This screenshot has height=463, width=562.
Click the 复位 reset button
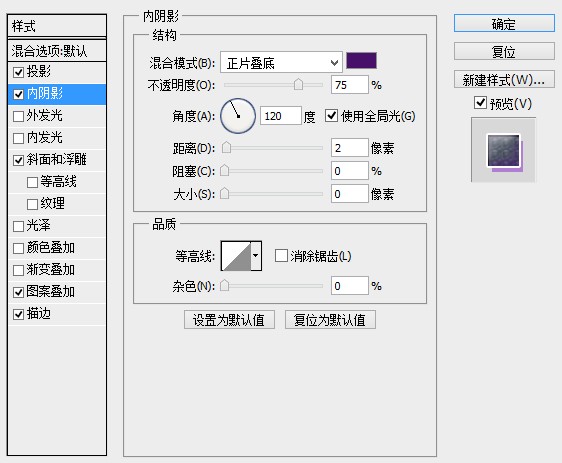[x=504, y=51]
